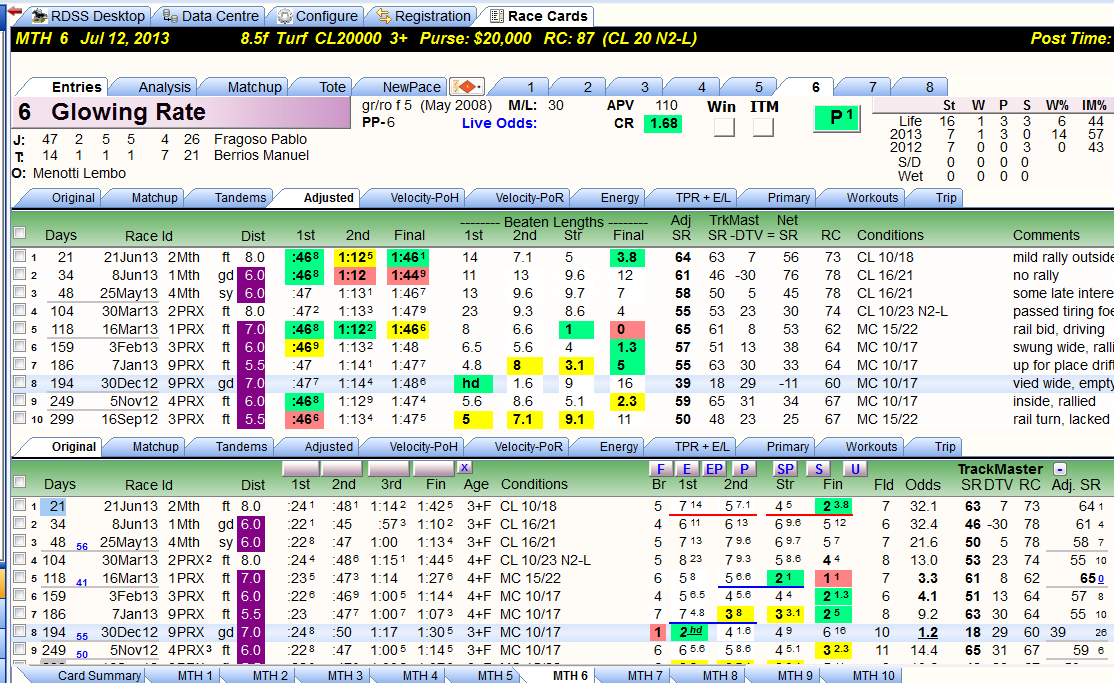
Task: Open the MTH 7 card tab
Action: [x=644, y=675]
